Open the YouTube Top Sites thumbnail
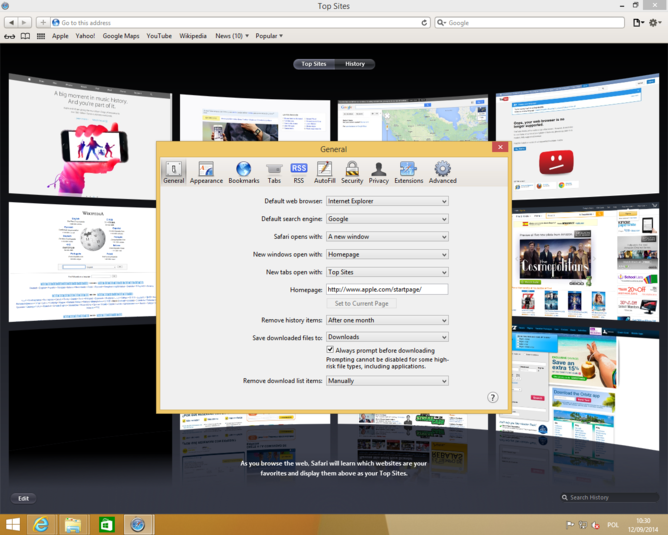Screen dimensions: 668x535 [x=577, y=138]
